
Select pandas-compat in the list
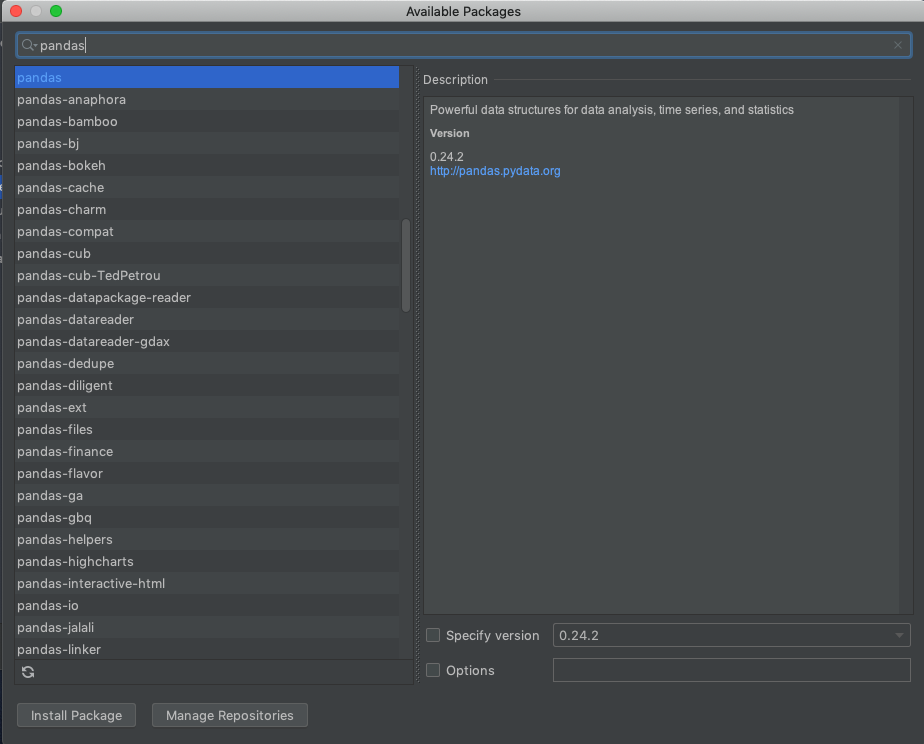click(207, 232)
